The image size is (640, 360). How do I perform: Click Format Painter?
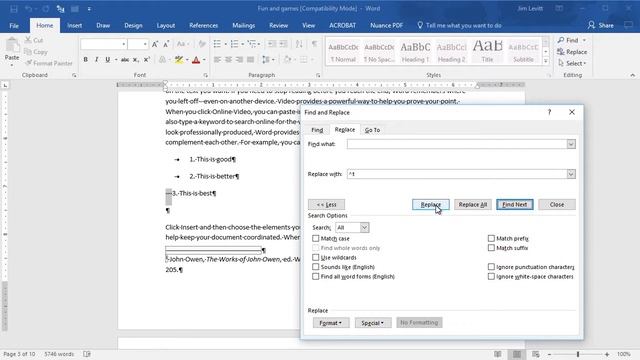pyautogui.click(x=48, y=63)
